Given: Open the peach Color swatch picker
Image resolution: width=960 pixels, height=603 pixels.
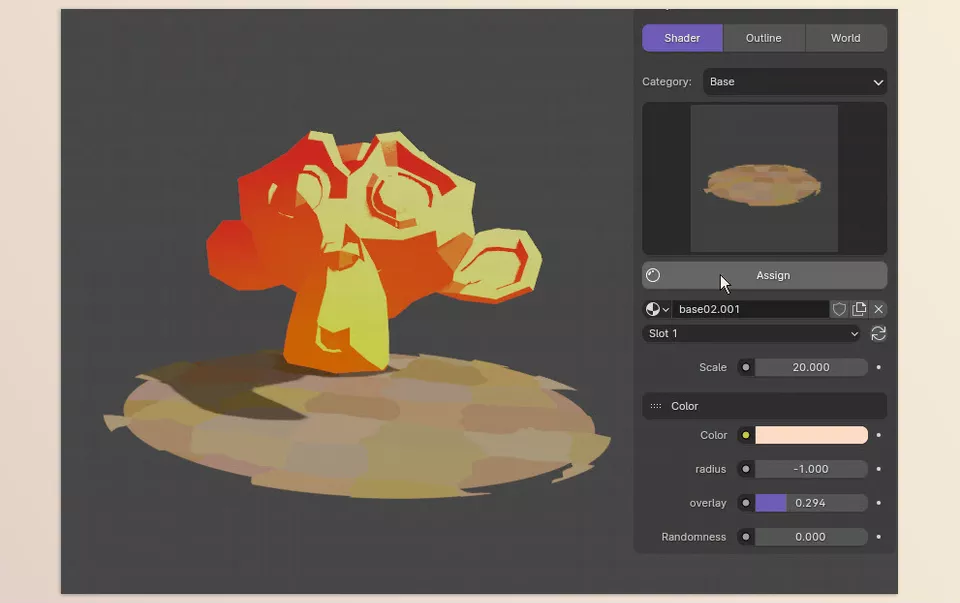Looking at the screenshot, I should 812,435.
